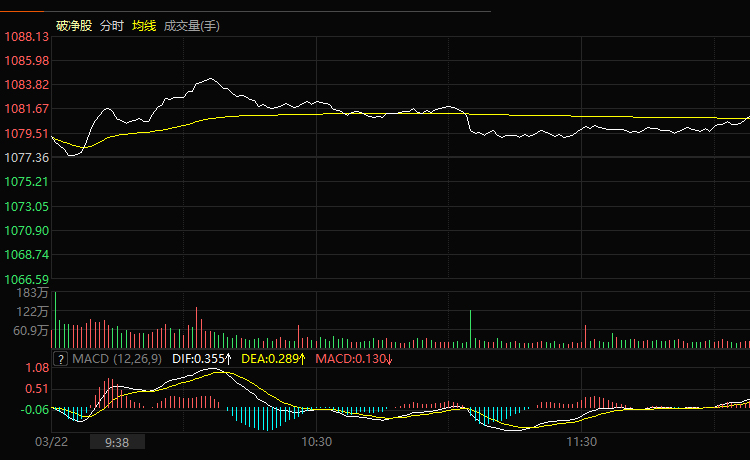Viewport: 750px width, 460px height.
Task: Toggle the yellow 均线 legend
Action: tap(144, 25)
